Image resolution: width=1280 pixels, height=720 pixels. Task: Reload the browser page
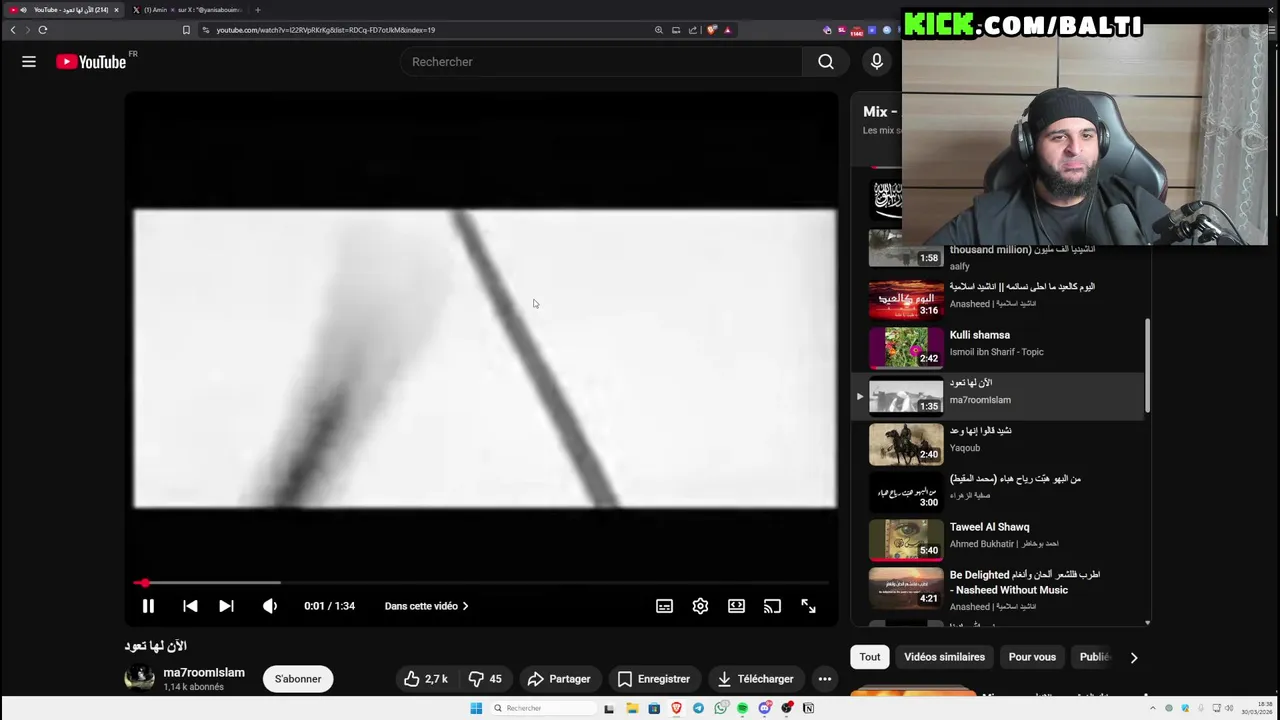(x=43, y=30)
